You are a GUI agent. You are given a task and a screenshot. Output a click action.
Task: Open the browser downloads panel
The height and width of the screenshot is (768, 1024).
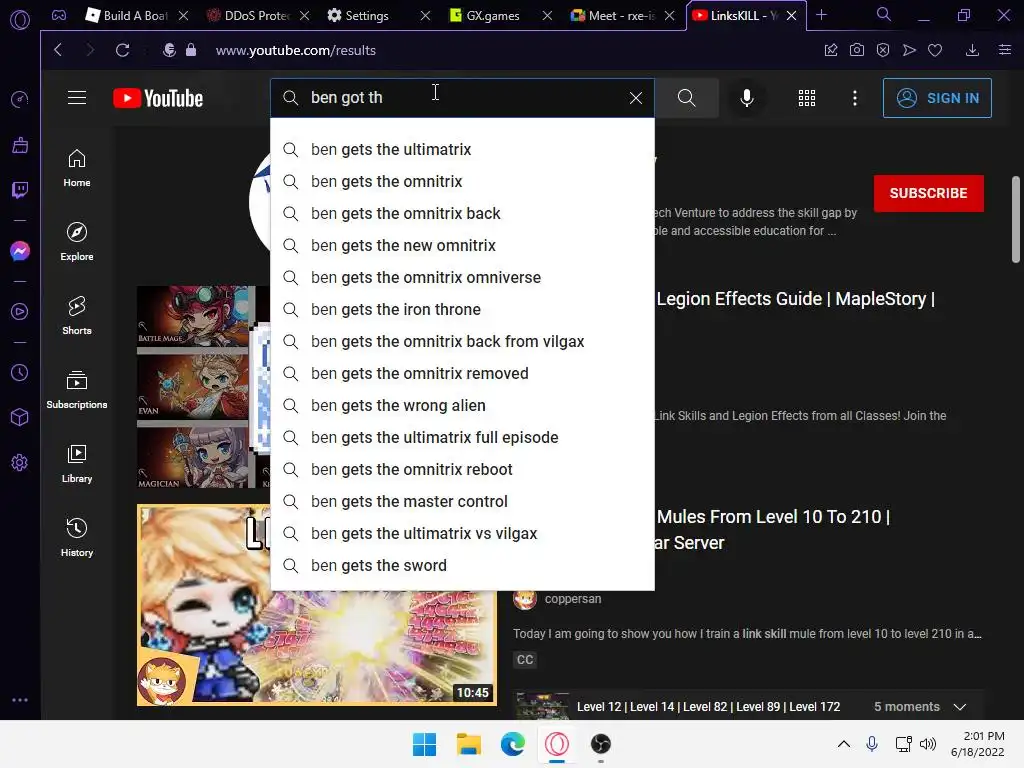(972, 50)
